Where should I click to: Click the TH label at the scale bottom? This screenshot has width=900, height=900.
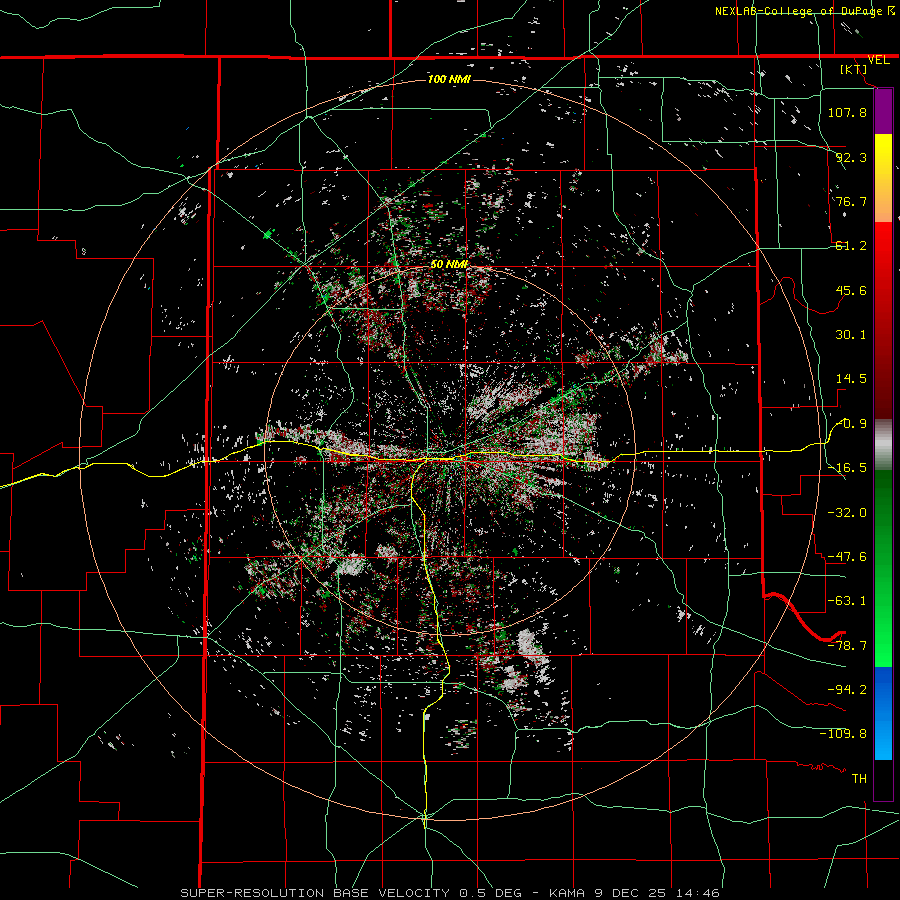pos(859,778)
